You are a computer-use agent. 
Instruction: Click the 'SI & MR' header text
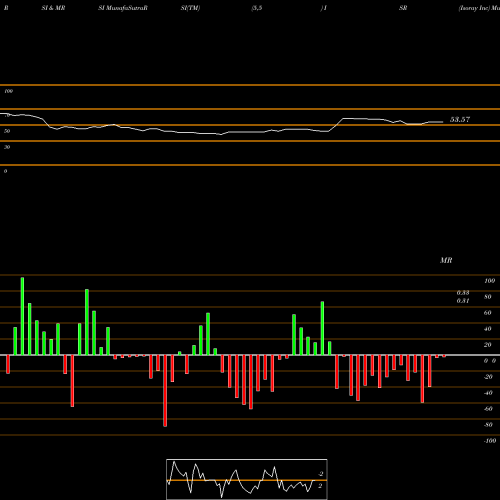53,8
